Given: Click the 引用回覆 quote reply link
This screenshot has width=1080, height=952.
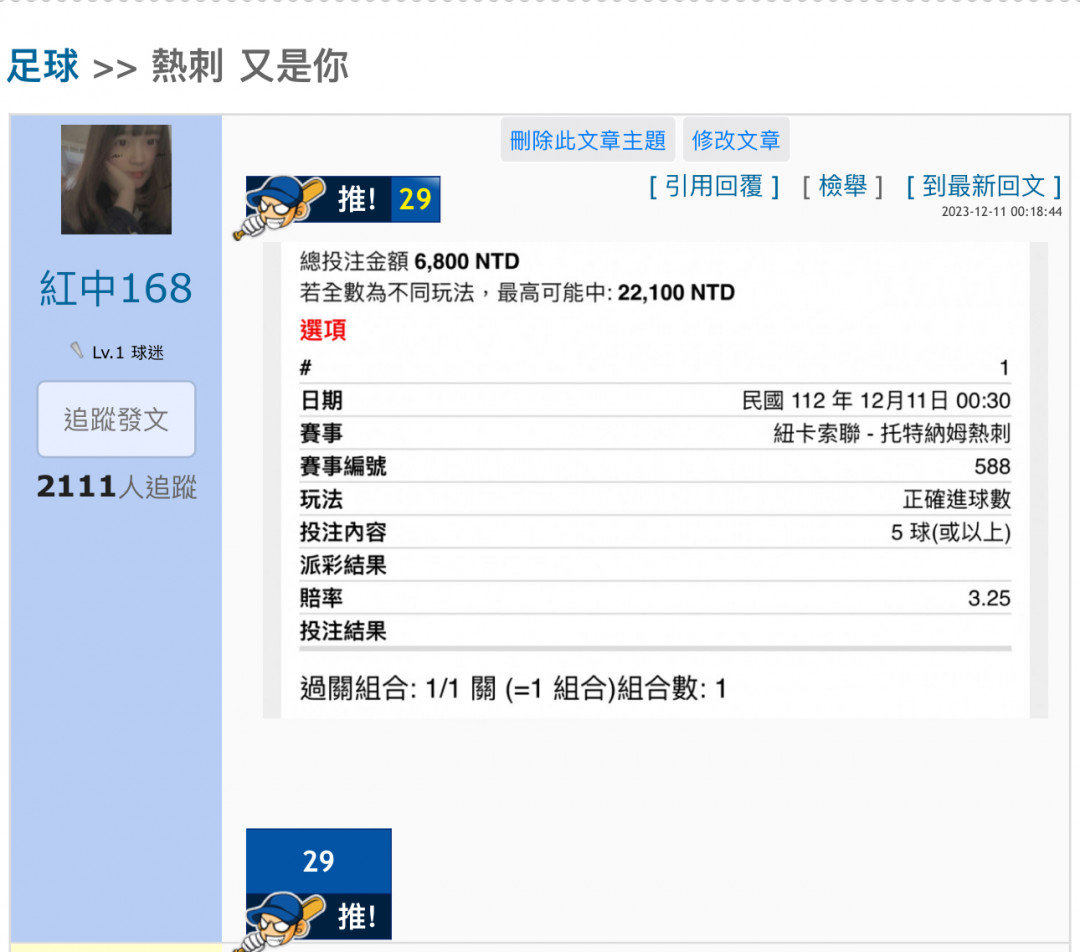Looking at the screenshot, I should coord(714,186).
